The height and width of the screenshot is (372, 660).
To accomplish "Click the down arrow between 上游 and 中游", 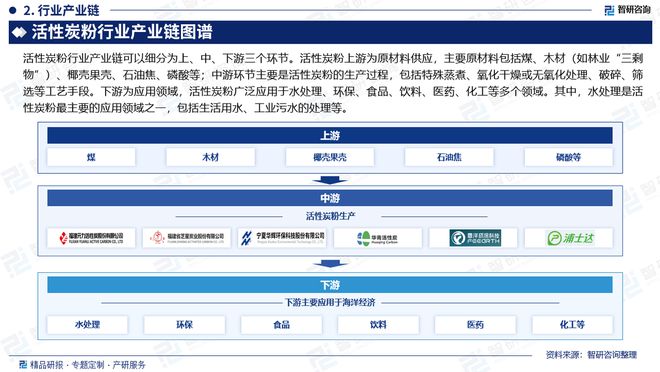I will click(x=330, y=181).
